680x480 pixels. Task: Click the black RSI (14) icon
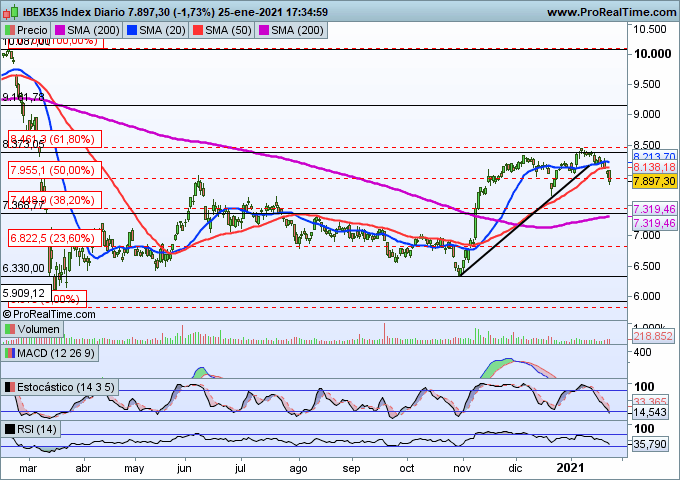point(9,429)
